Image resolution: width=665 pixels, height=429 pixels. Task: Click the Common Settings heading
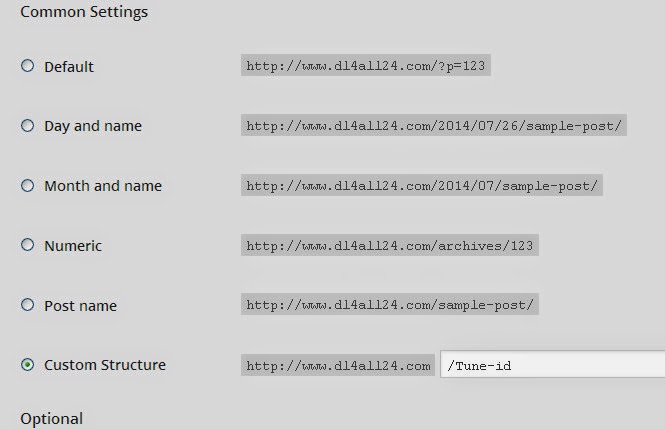click(84, 13)
